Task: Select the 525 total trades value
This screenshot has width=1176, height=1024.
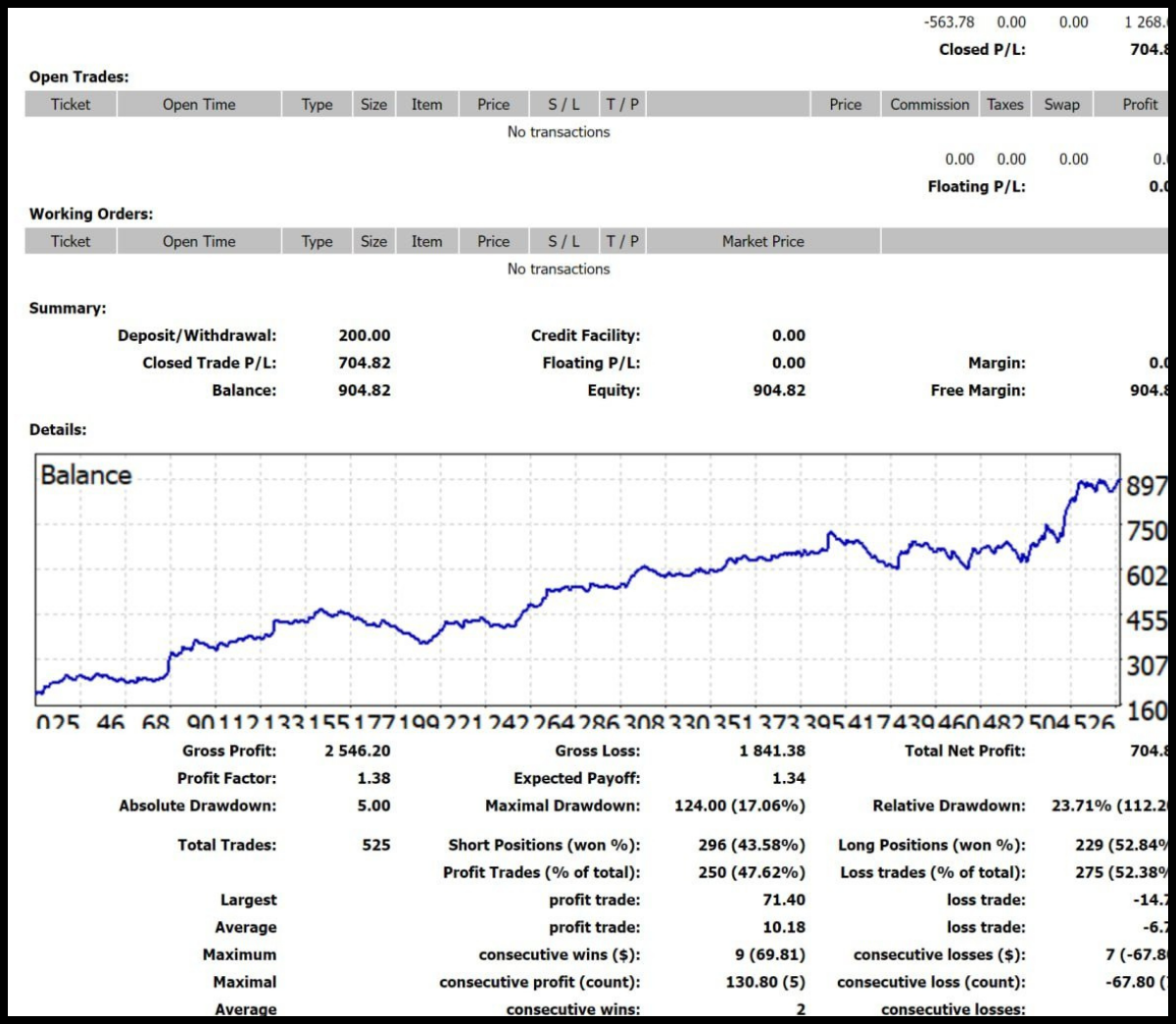Action: coord(376,845)
